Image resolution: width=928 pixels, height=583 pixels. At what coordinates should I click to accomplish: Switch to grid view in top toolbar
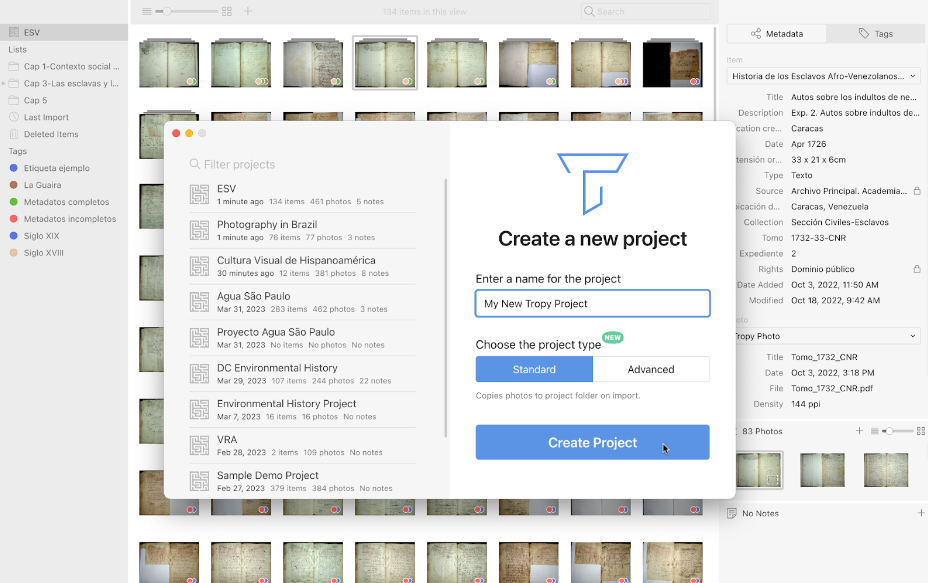pos(227,12)
